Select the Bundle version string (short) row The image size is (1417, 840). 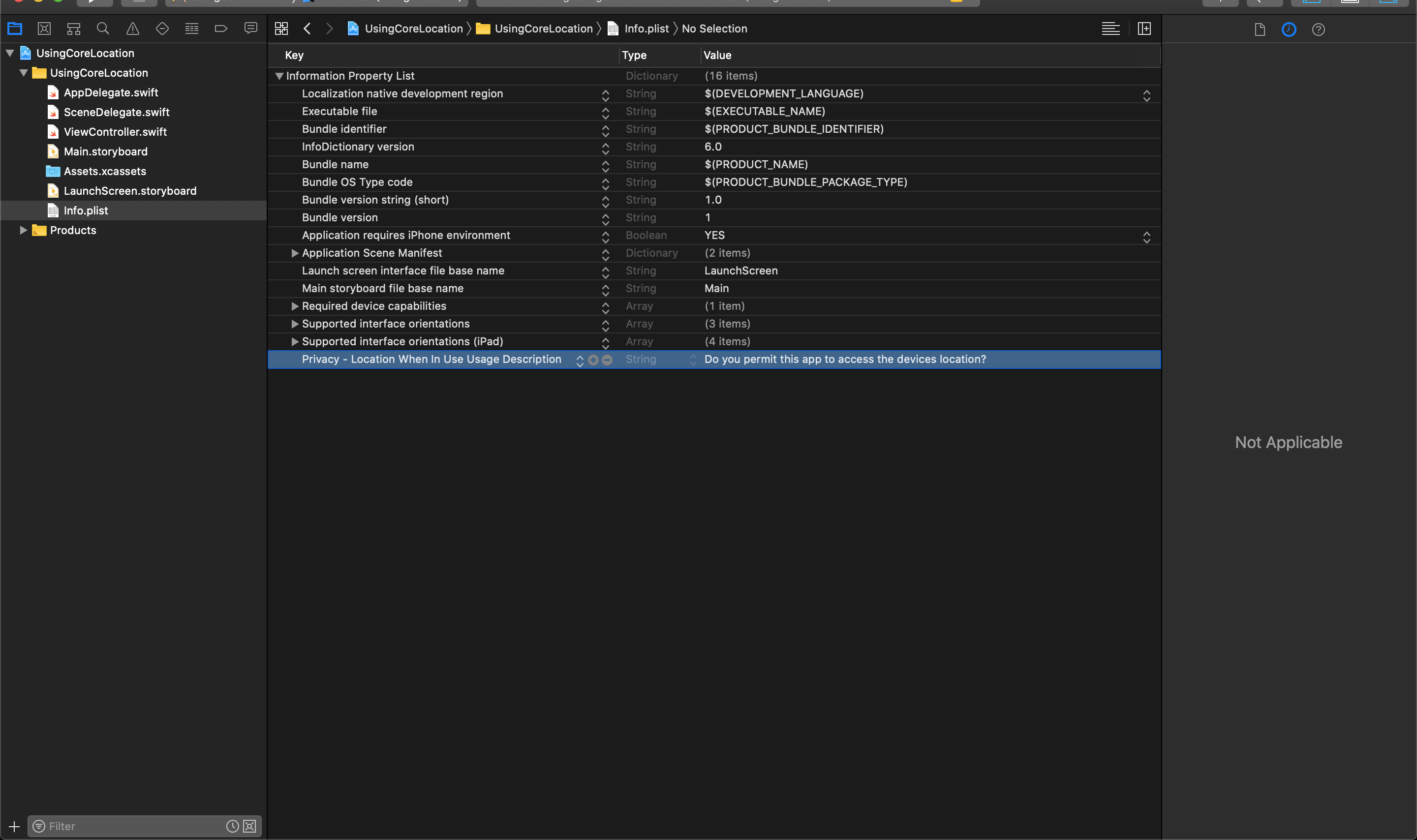[714, 200]
